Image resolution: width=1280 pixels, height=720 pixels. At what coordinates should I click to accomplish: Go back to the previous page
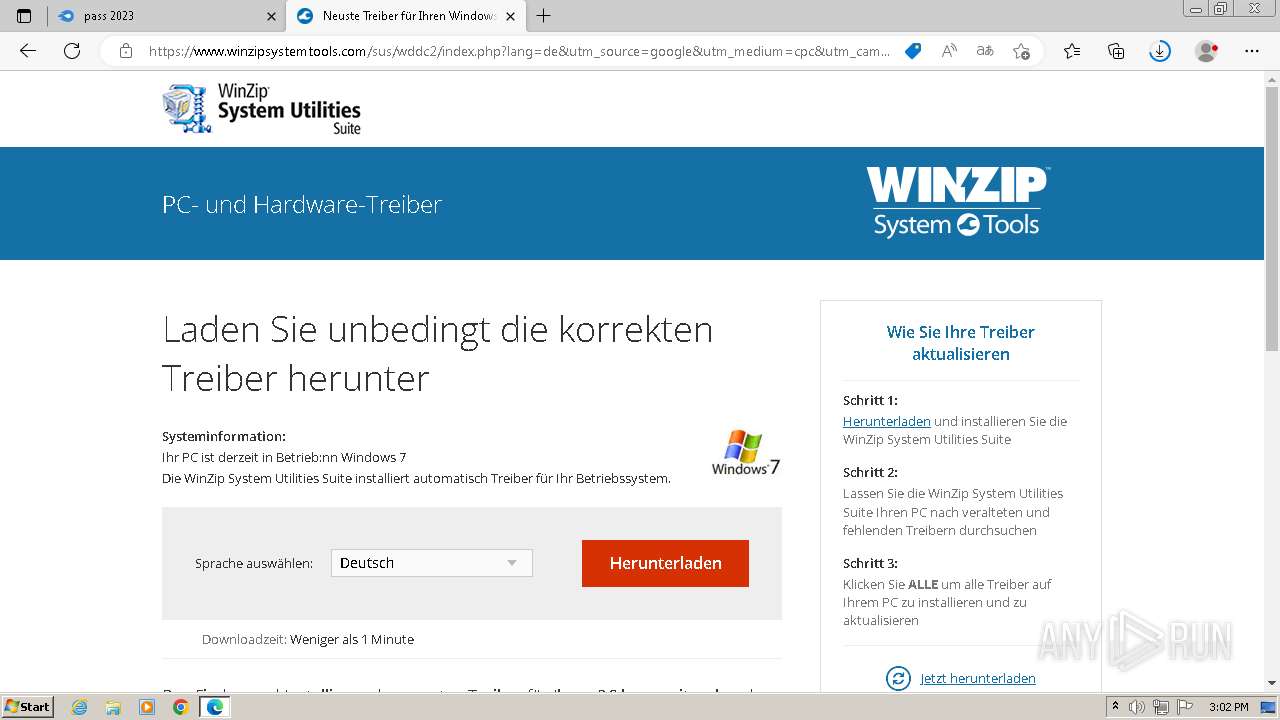pos(28,51)
